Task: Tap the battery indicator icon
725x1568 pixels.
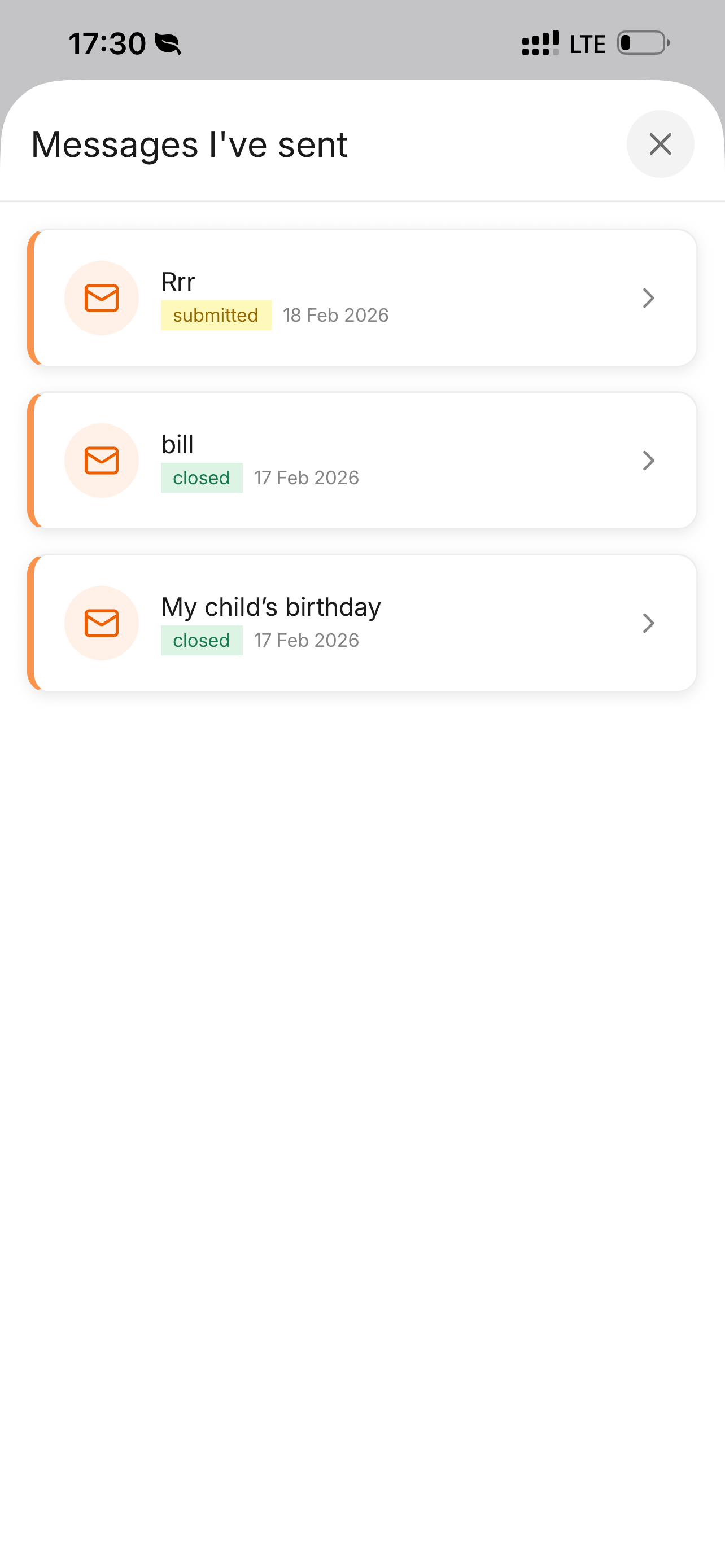Action: (x=644, y=43)
